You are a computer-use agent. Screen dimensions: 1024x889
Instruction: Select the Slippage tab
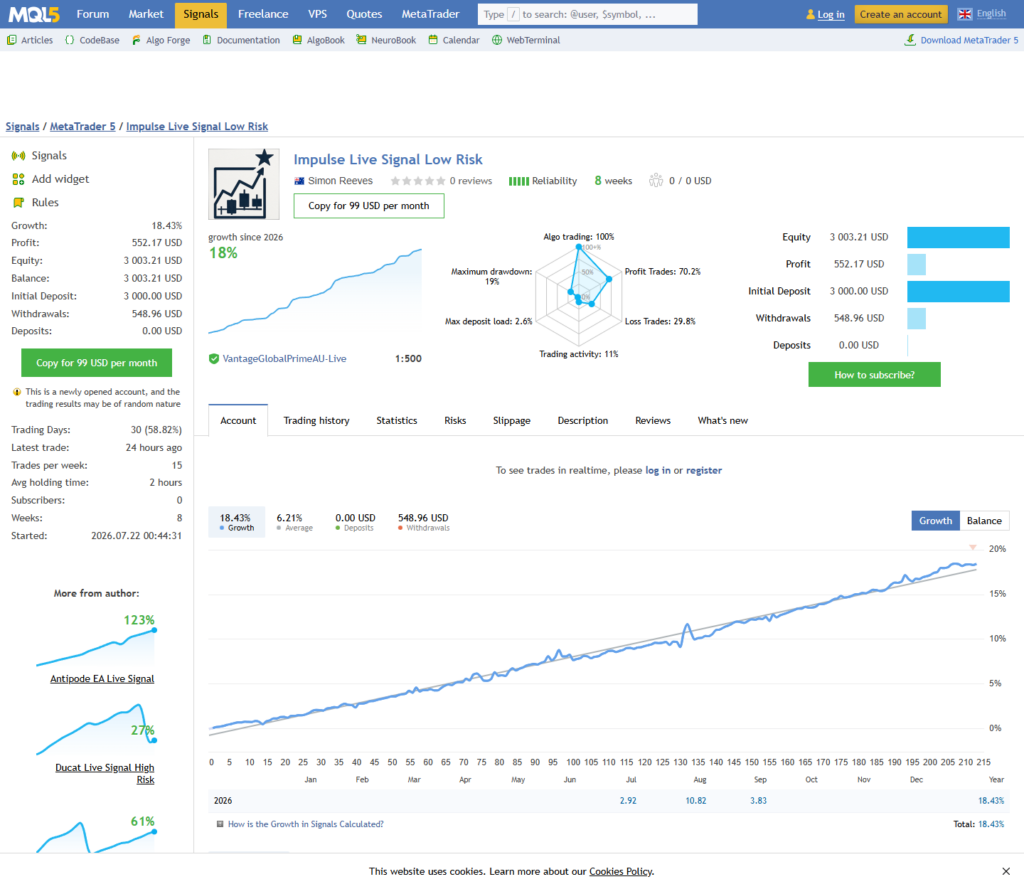[x=511, y=421]
